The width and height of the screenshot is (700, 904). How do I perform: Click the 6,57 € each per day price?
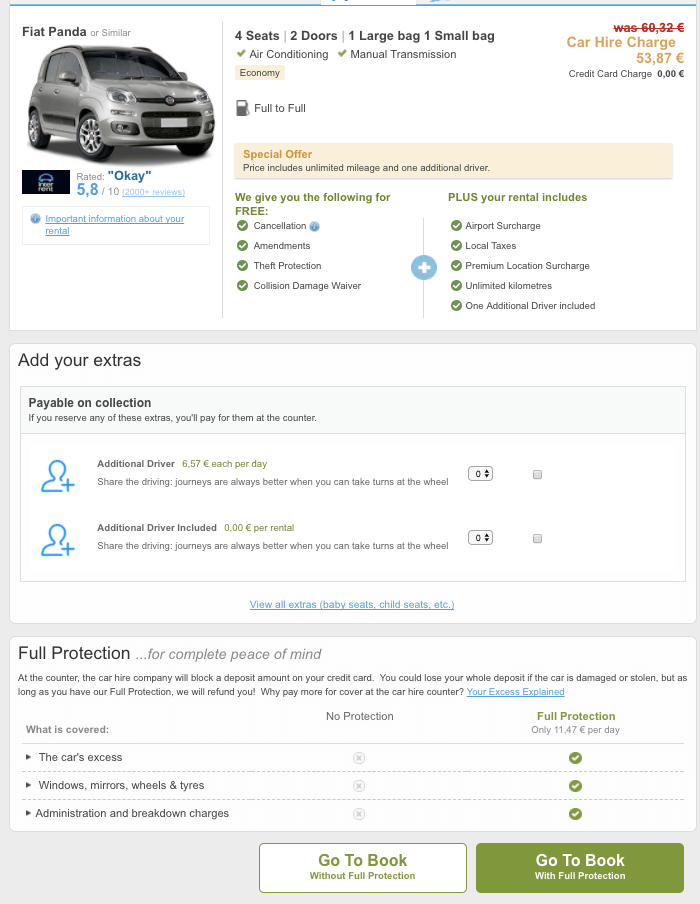click(224, 464)
